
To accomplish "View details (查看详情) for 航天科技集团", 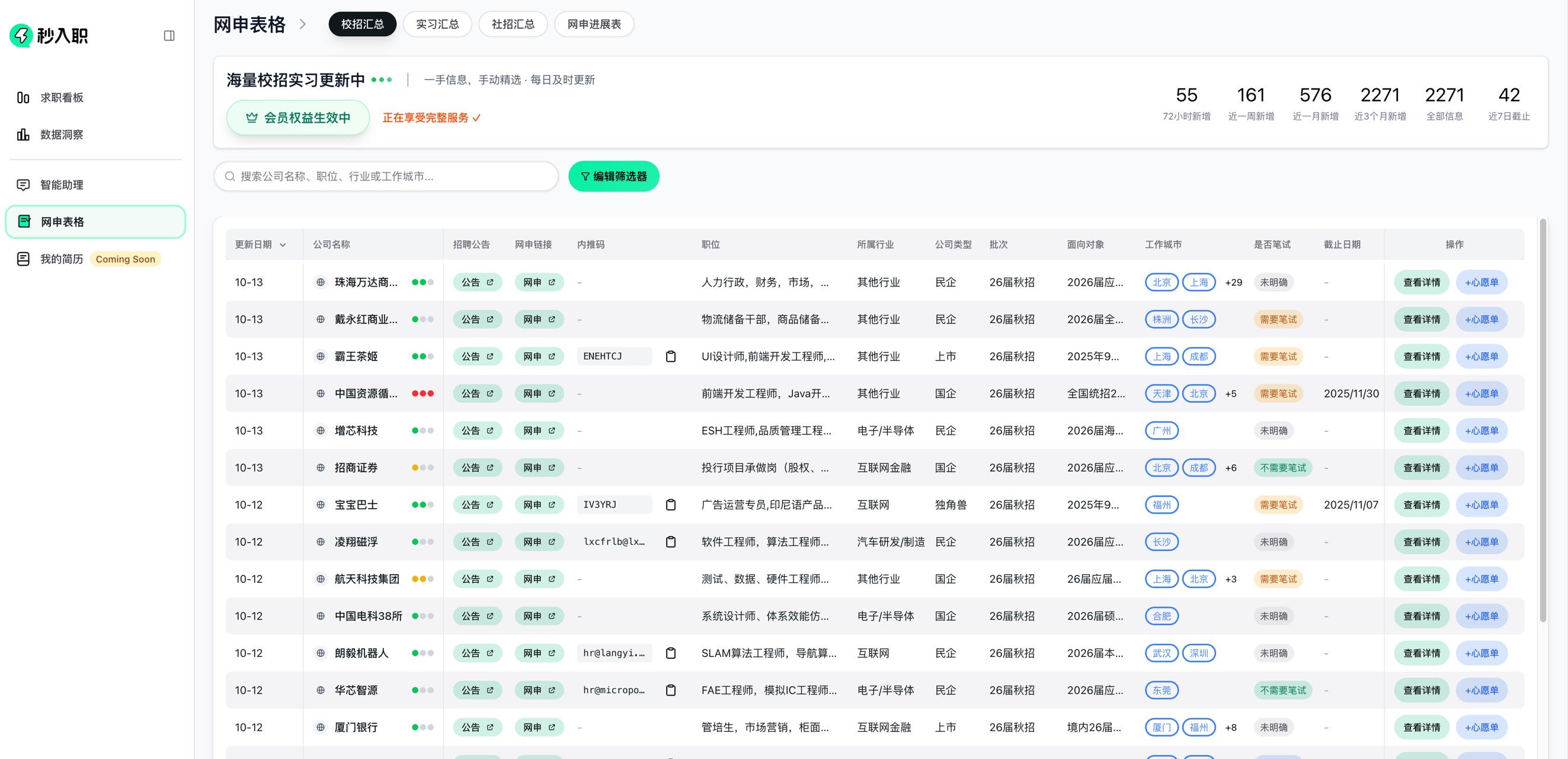I will [1422, 579].
